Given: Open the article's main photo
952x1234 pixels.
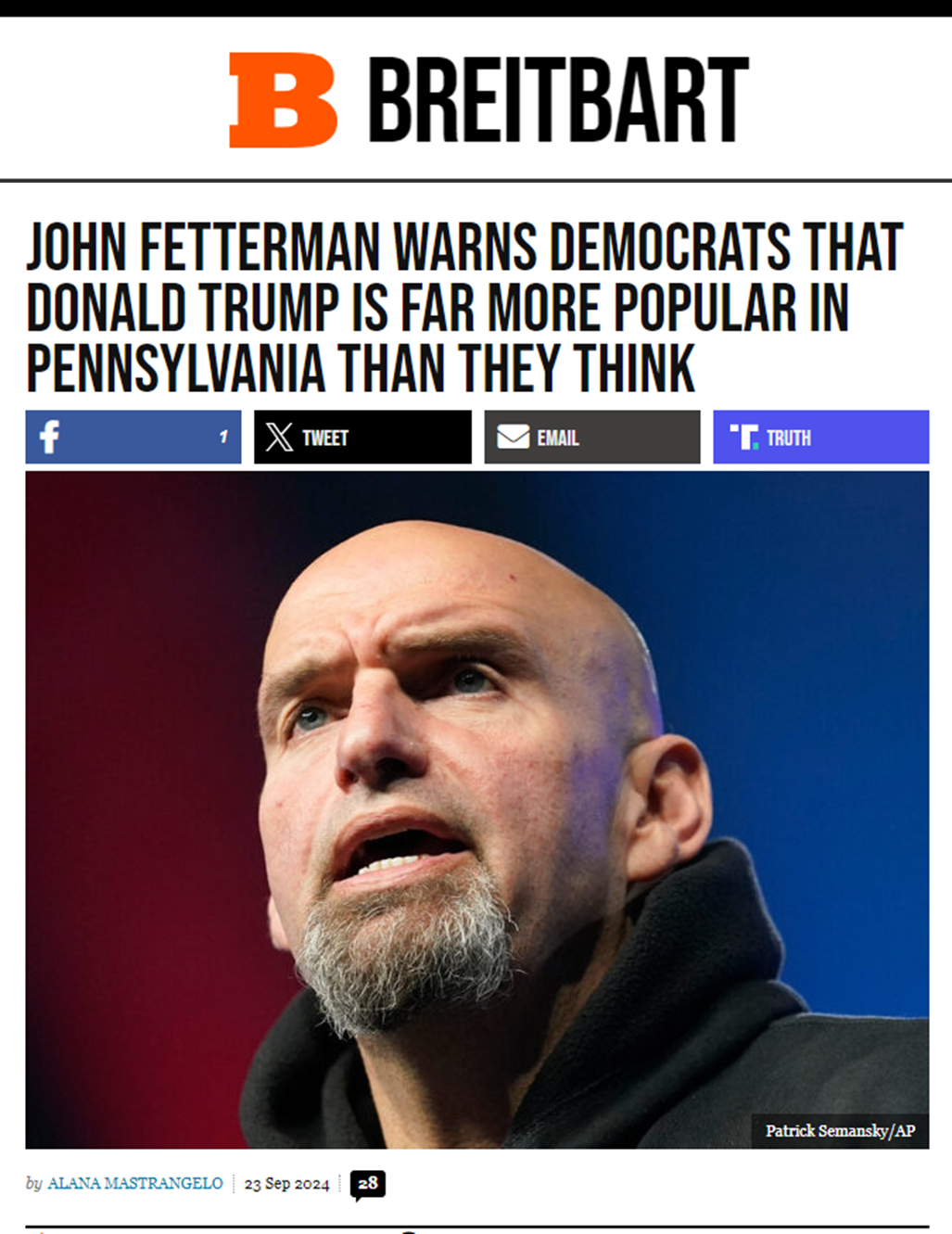Looking at the screenshot, I should click(477, 809).
